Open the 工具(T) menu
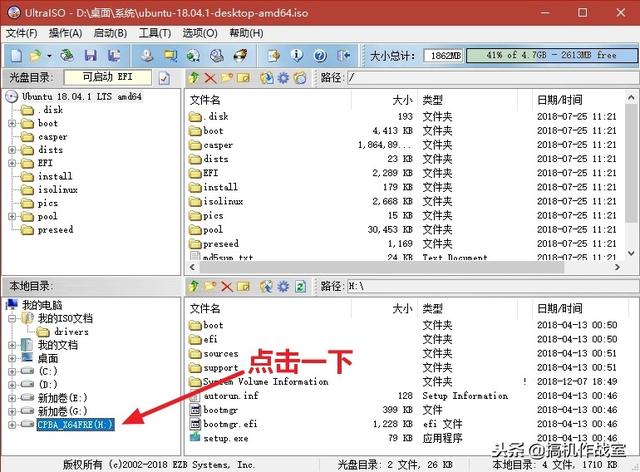The width and height of the screenshot is (640, 472). [x=155, y=33]
